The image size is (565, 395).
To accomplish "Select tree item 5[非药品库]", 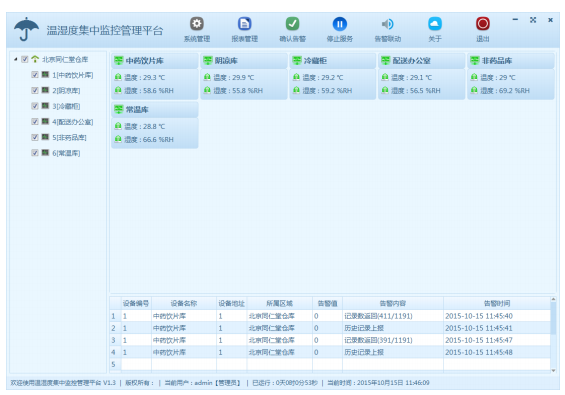I will pyautogui.click(x=70, y=137).
